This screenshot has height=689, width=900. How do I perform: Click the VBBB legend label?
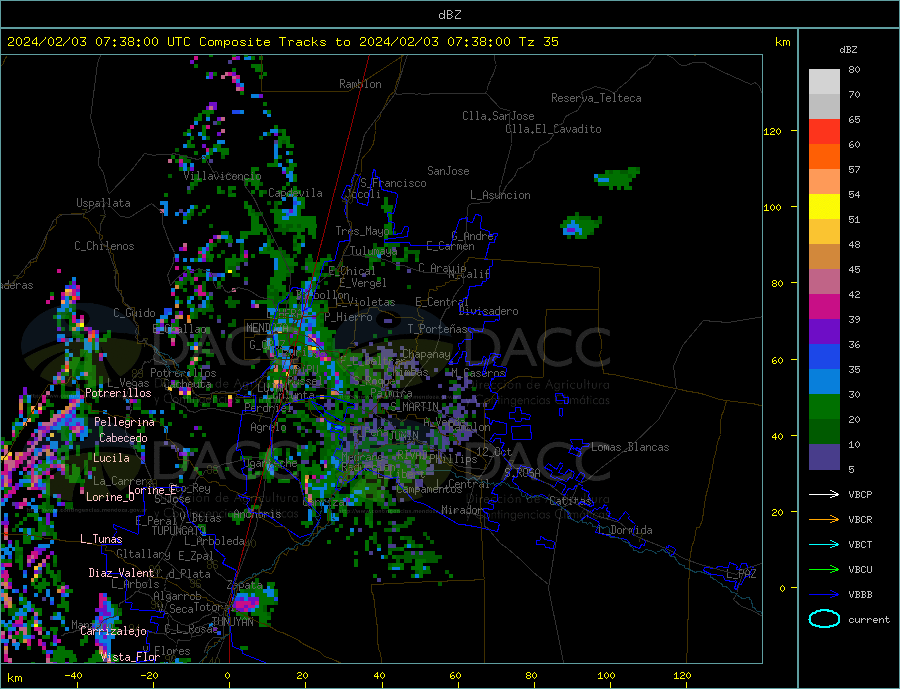[x=860, y=595]
